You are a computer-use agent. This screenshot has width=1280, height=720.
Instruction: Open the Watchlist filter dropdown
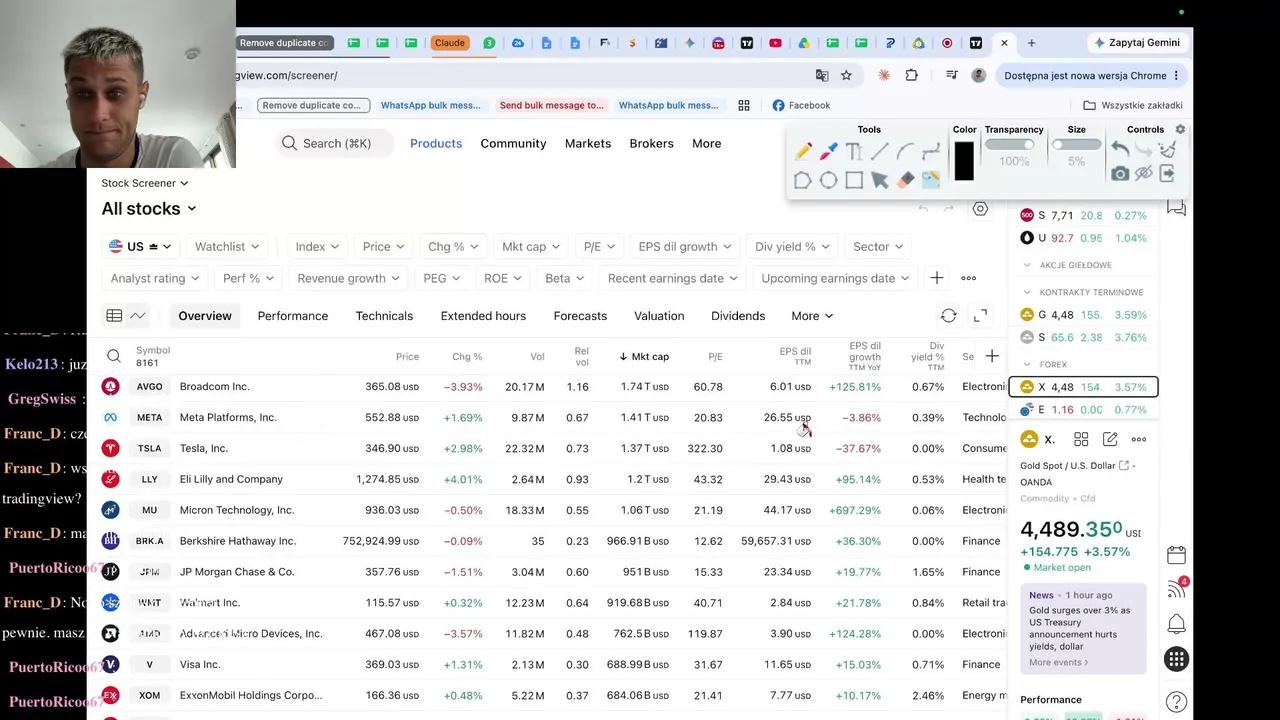227,247
